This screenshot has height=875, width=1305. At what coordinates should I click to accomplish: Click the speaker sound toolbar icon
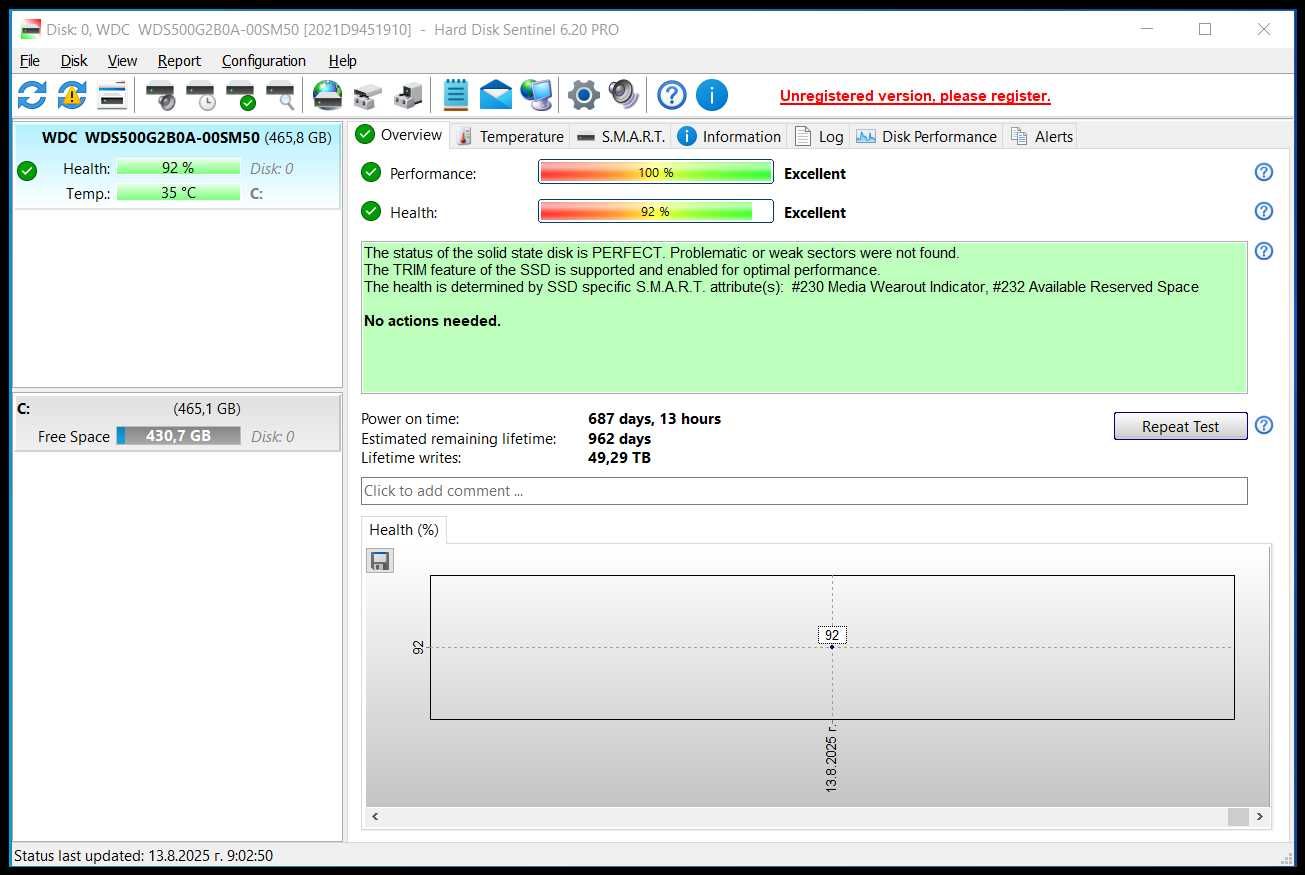tap(624, 95)
